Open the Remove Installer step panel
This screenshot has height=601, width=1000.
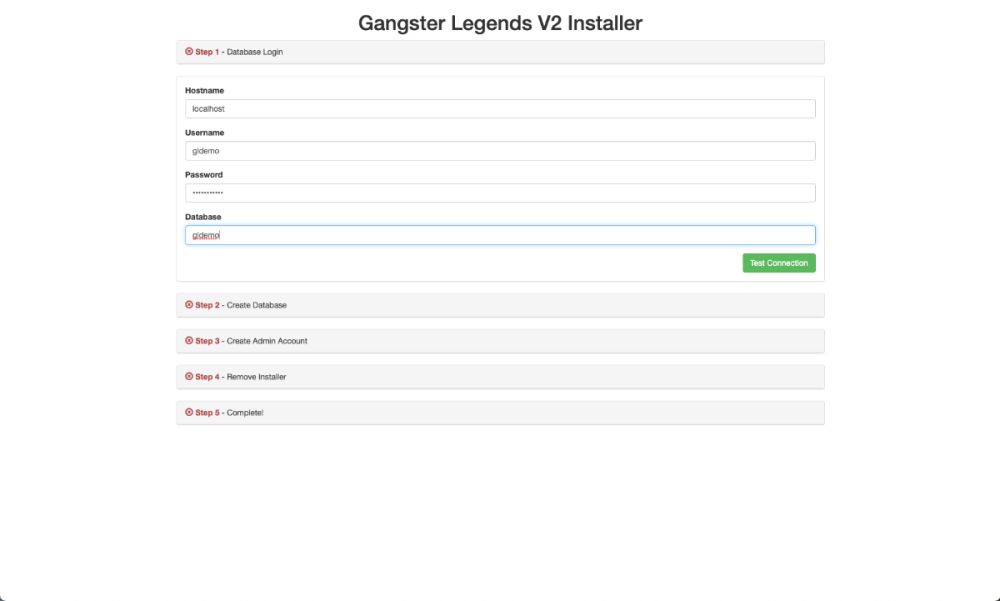[x=500, y=377]
